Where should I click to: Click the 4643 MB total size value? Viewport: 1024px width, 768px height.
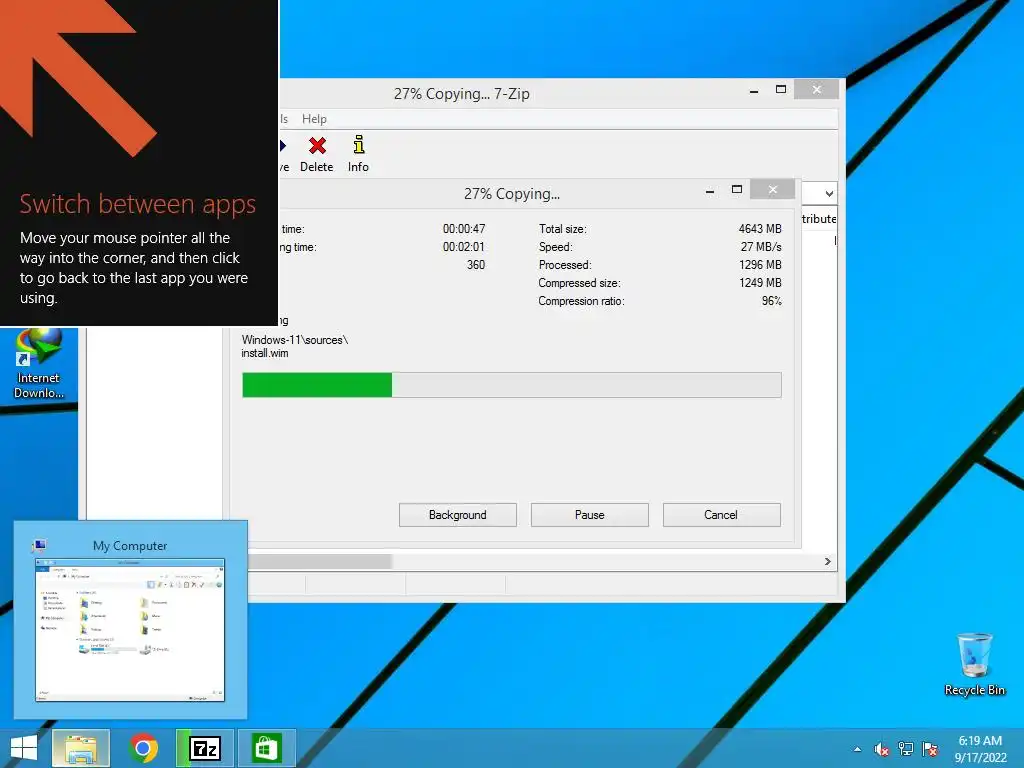pyautogui.click(x=760, y=229)
